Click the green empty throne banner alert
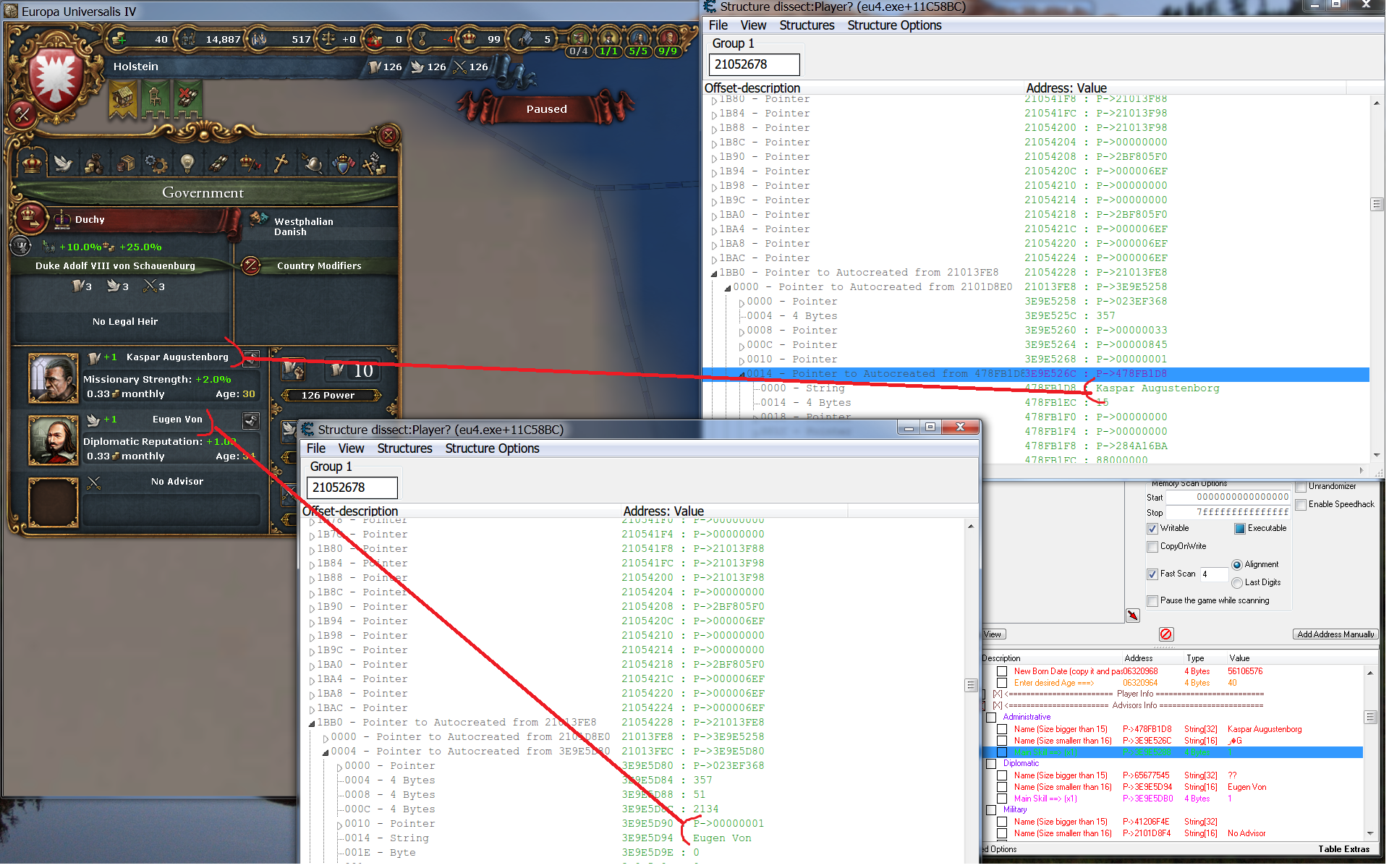This screenshot has height=868, width=1389. pyautogui.click(x=155, y=99)
